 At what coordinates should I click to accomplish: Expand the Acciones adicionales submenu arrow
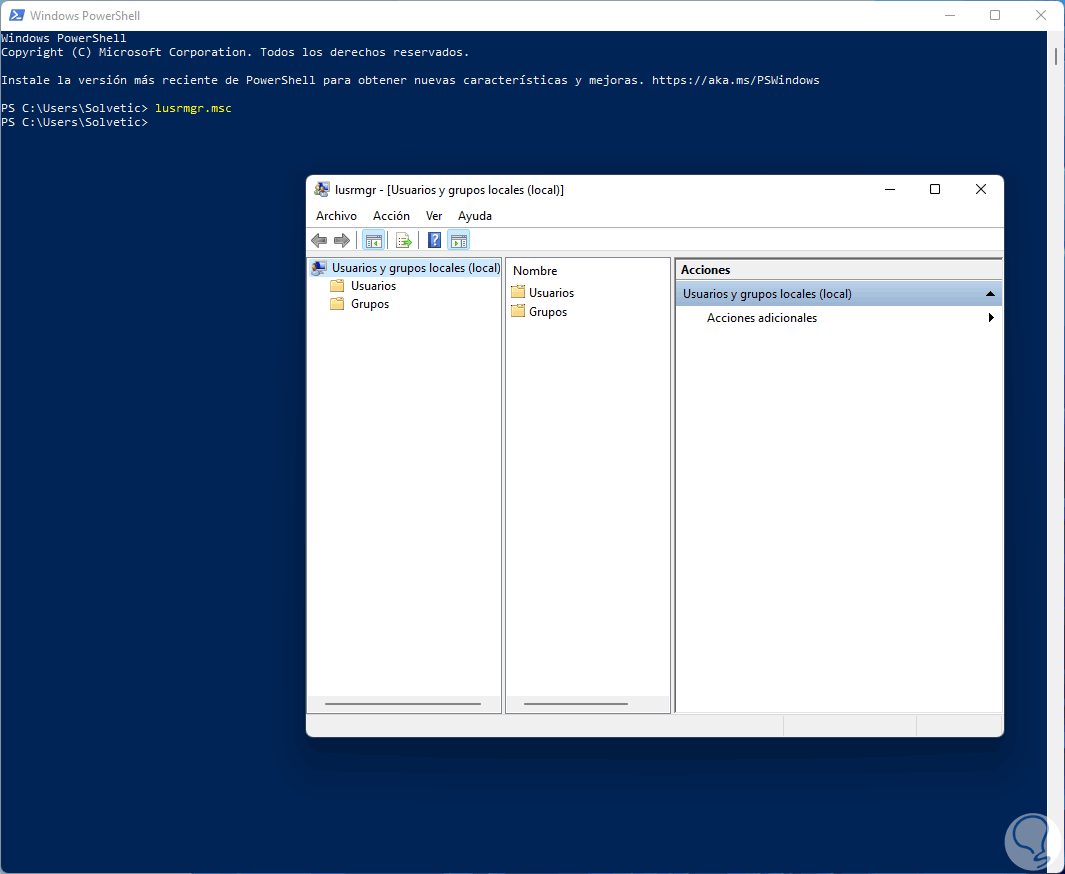point(991,318)
